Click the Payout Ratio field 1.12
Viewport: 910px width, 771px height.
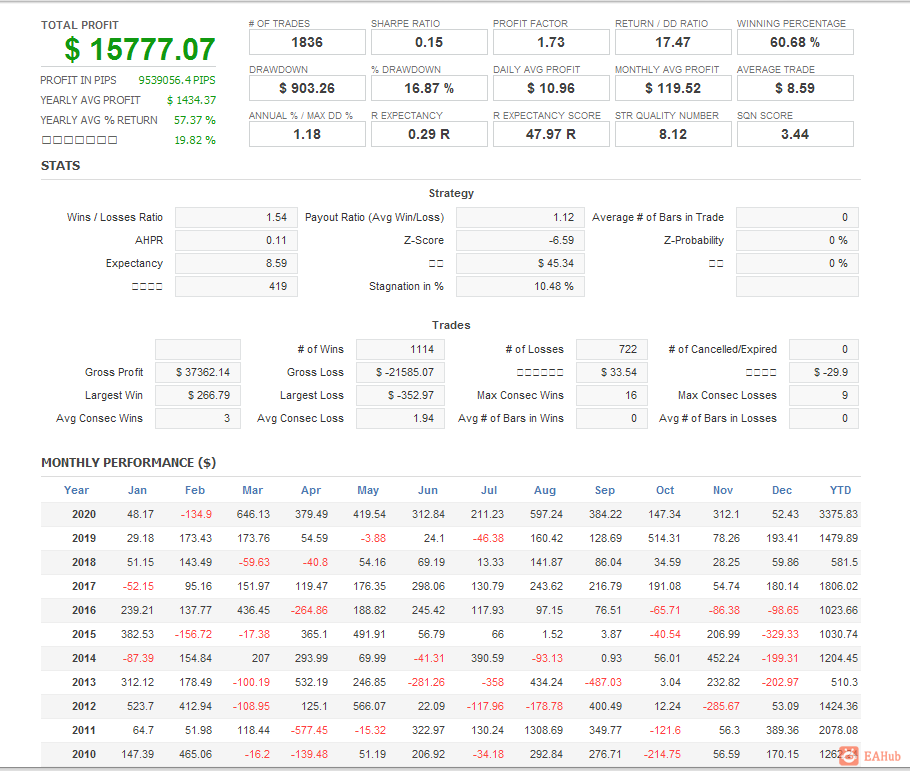(x=520, y=217)
